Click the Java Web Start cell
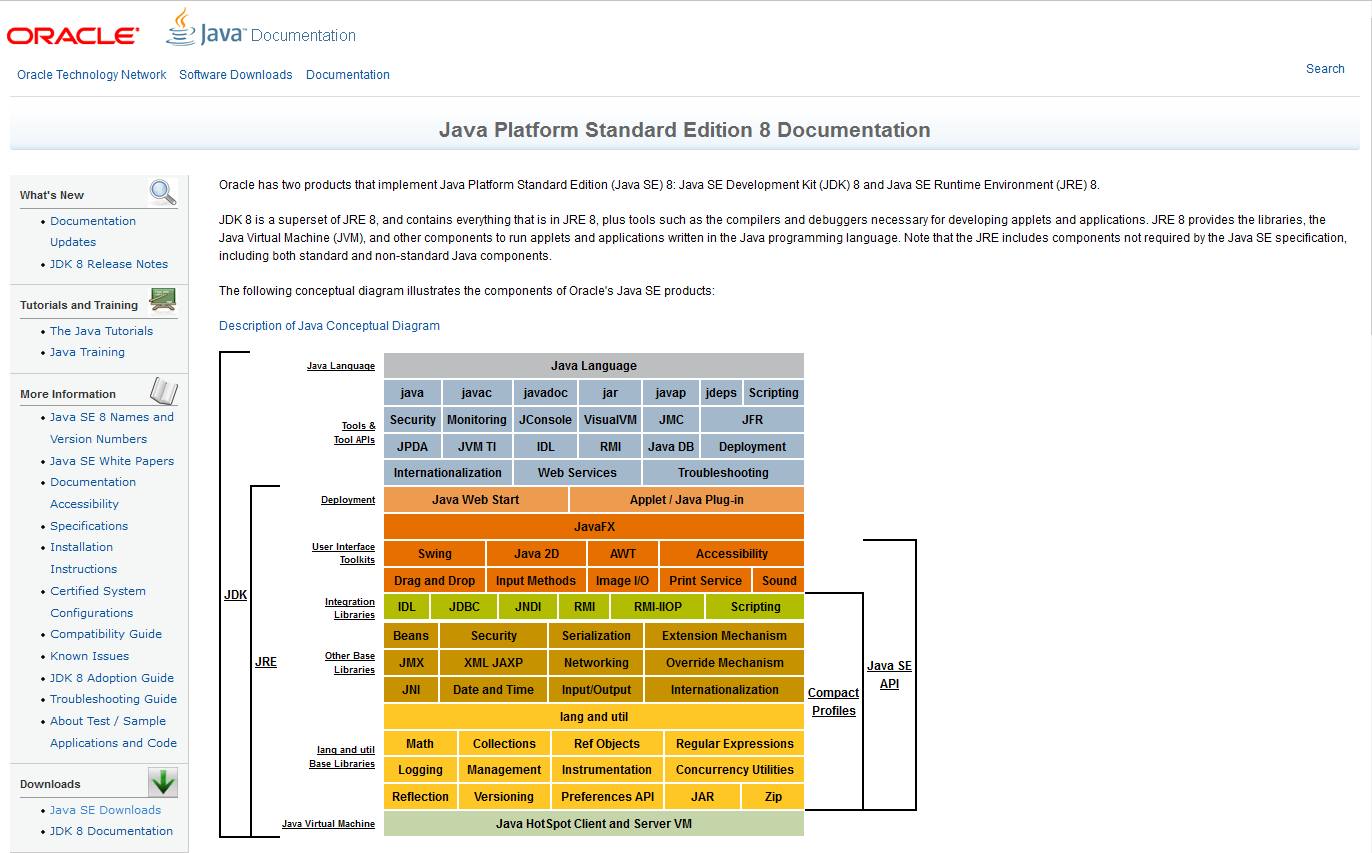Screen dimensions: 1372x853 (x=476, y=500)
